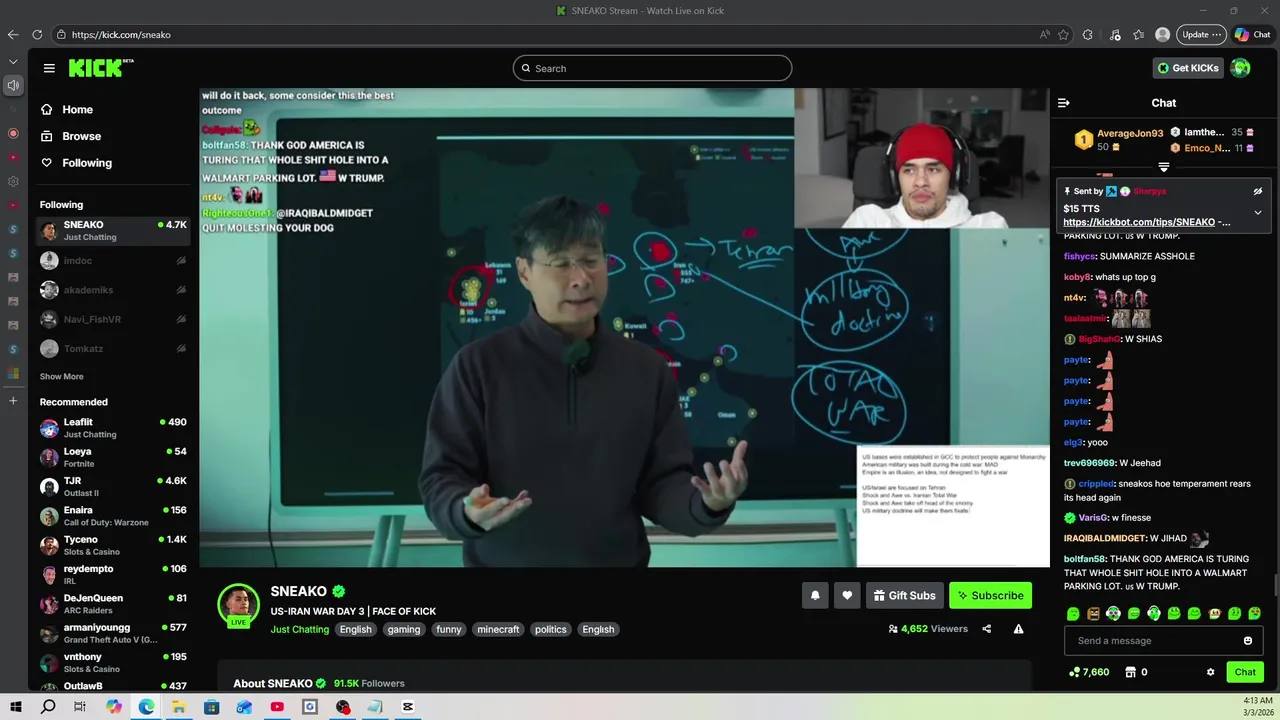Open the Kick hamburger sidebar menu
1280x720 pixels.
click(x=49, y=68)
